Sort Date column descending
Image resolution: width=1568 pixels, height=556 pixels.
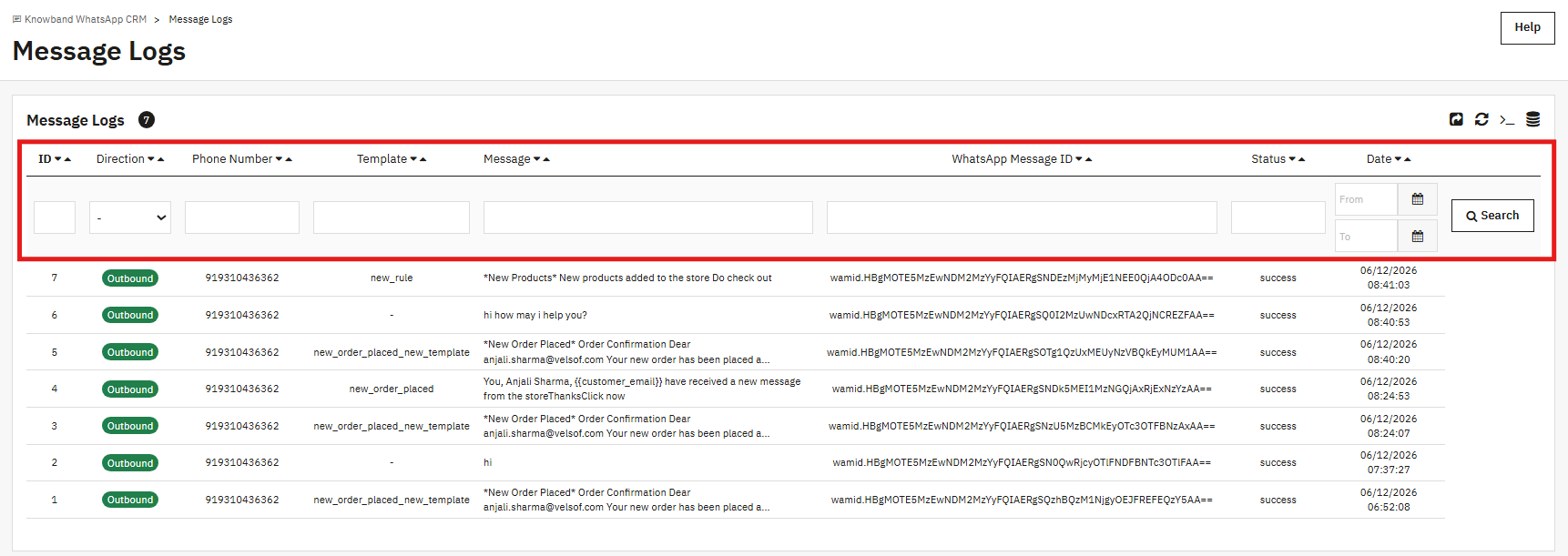tap(1398, 159)
